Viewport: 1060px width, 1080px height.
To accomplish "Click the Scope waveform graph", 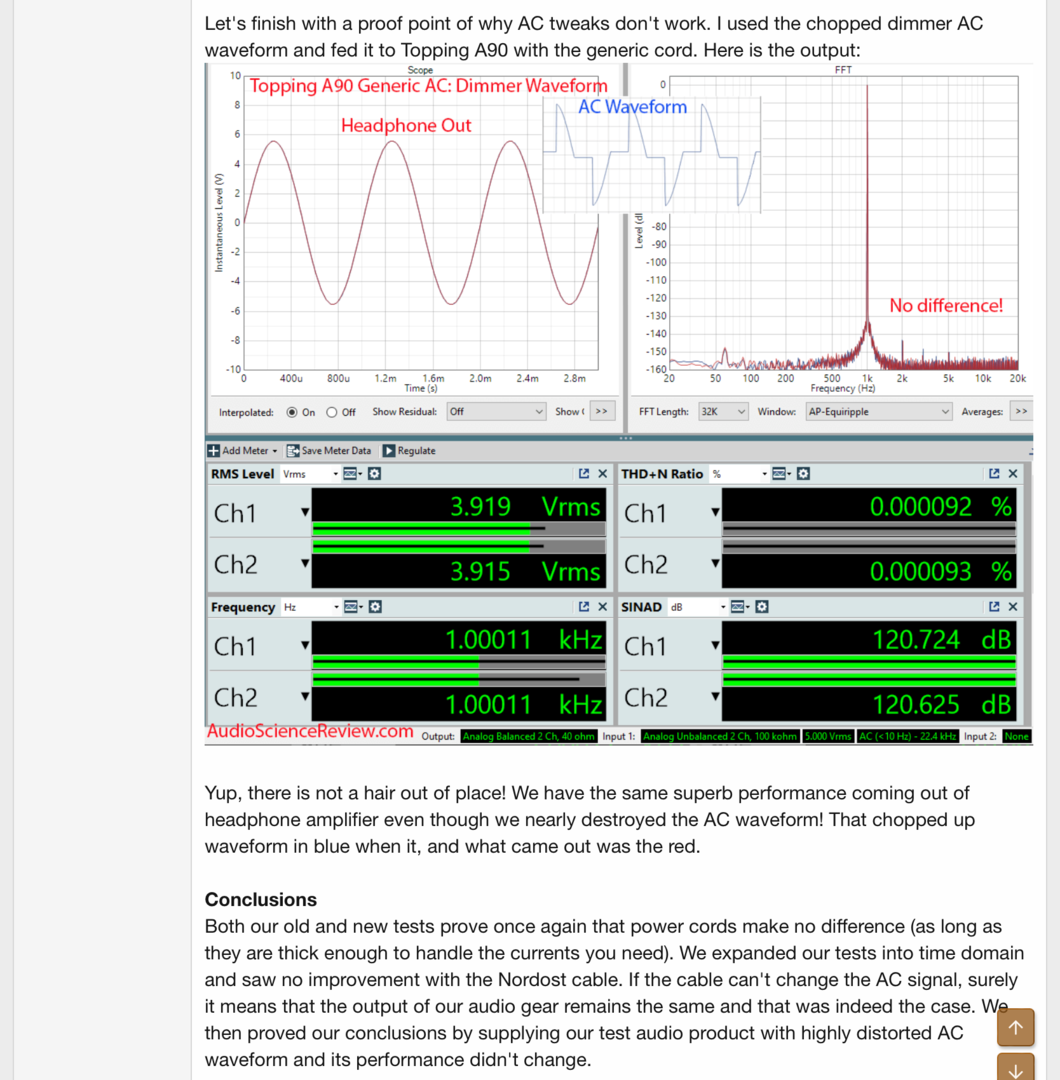I will [x=421, y=223].
